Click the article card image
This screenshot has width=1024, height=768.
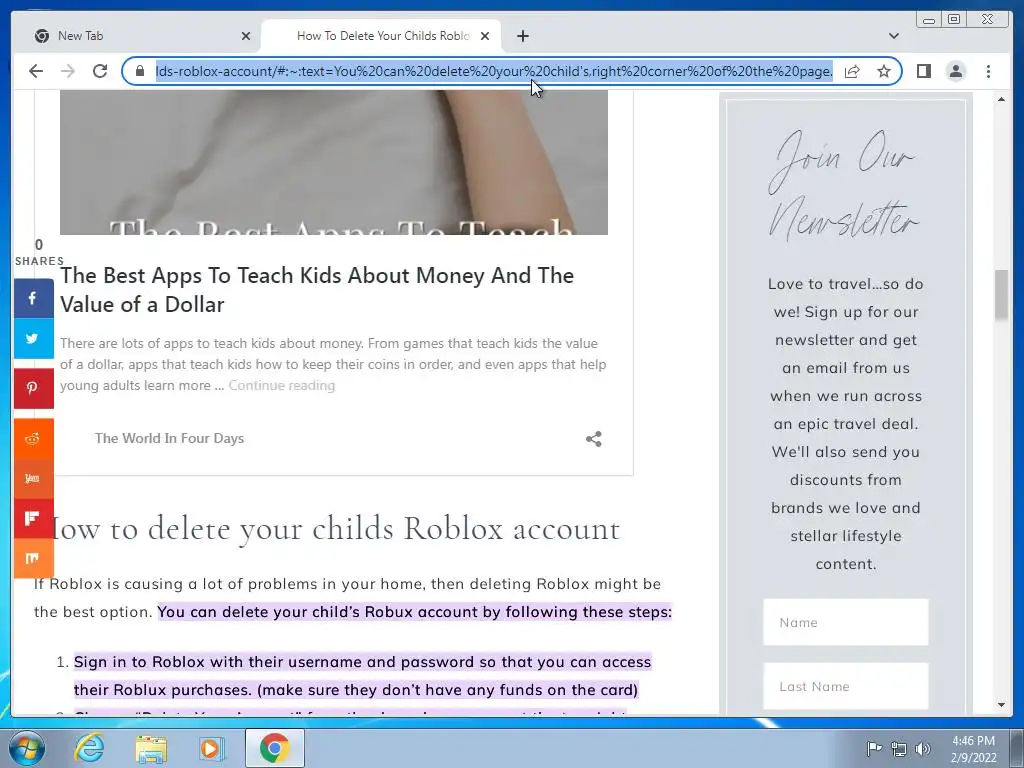[x=334, y=162]
